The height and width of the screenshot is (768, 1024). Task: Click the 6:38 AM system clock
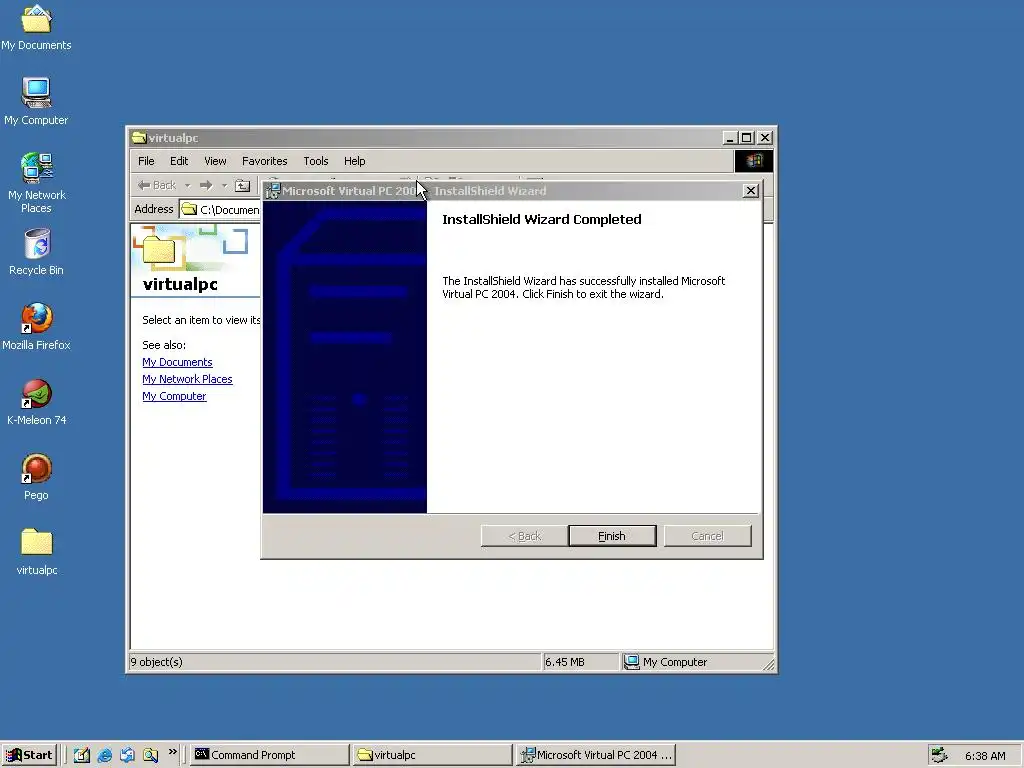tap(985, 756)
